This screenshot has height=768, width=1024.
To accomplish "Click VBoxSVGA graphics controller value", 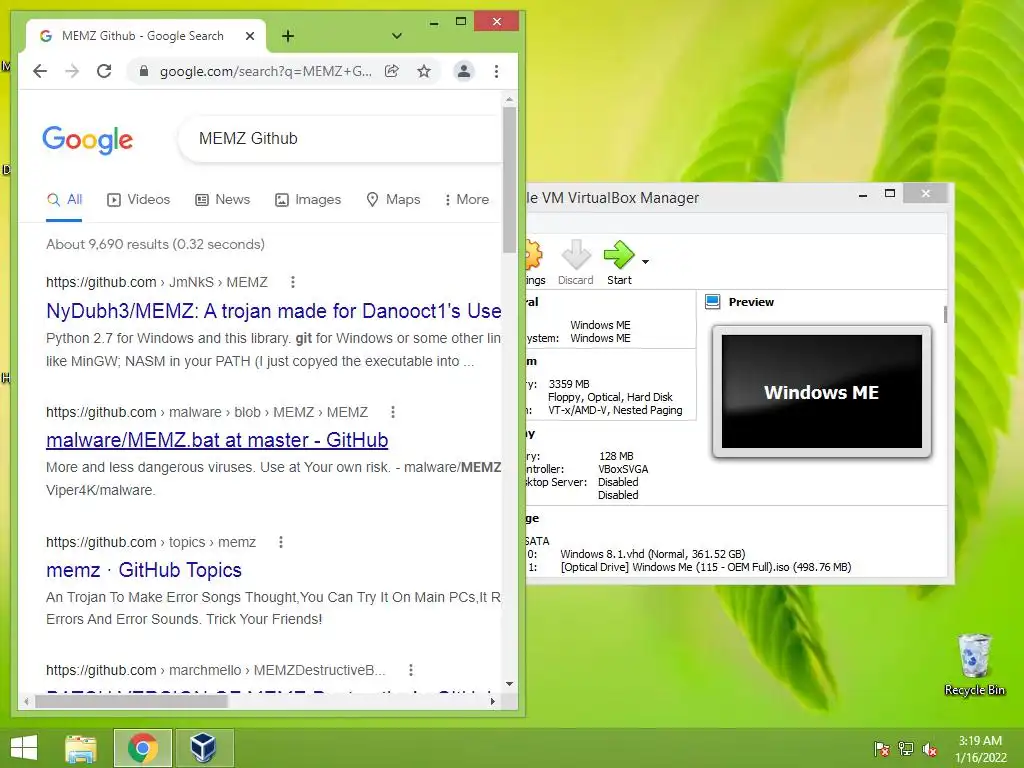I will pyautogui.click(x=623, y=469).
